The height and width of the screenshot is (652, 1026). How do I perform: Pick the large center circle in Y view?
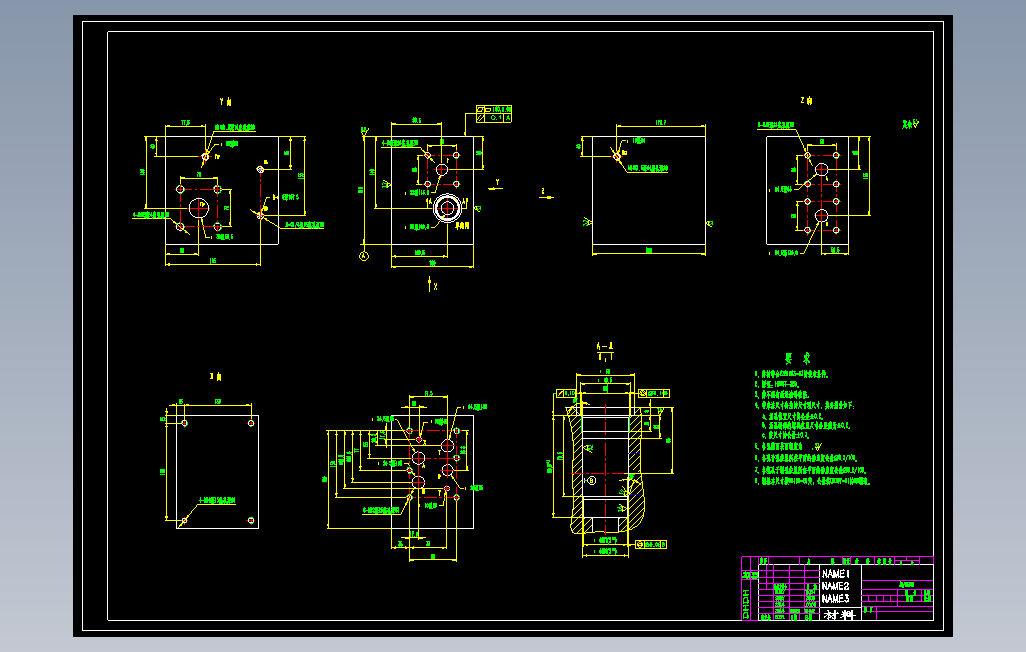[x=198, y=208]
